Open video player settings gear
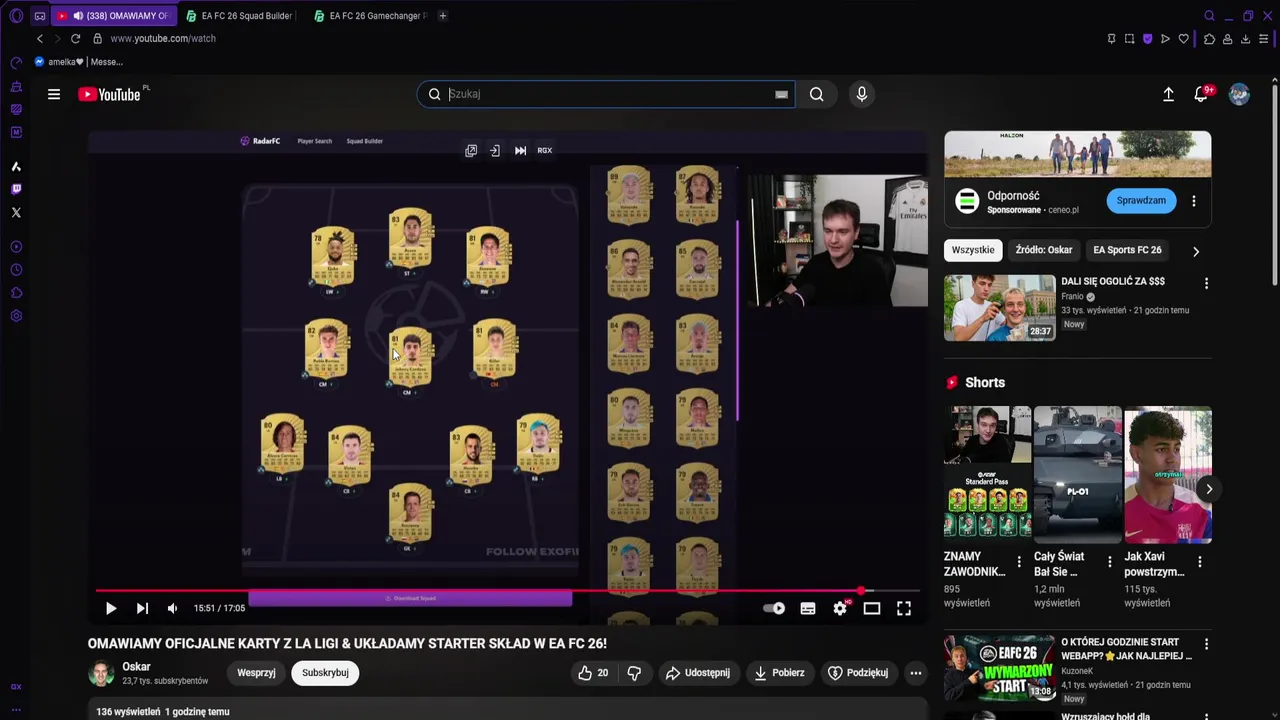This screenshot has width=1280, height=720. click(840, 608)
